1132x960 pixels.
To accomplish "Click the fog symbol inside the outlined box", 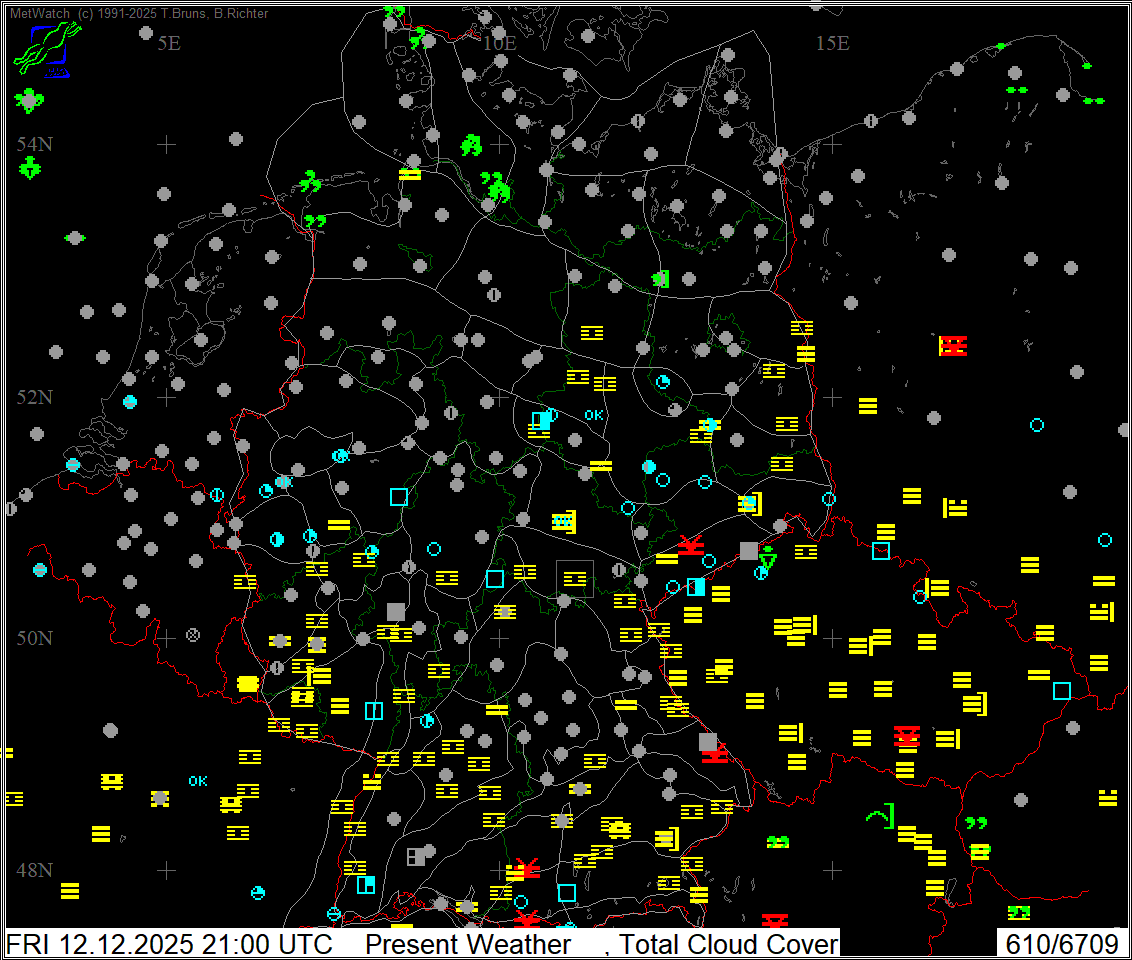I will (574, 578).
